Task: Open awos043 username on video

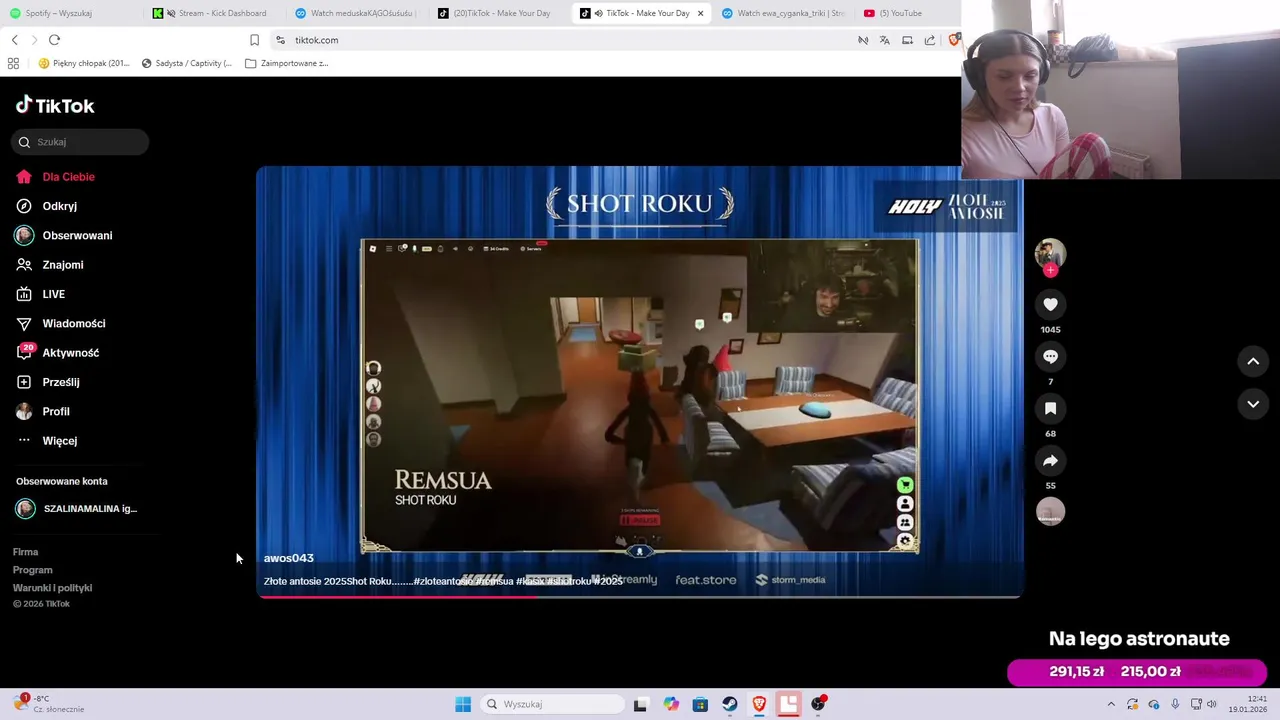Action: pyautogui.click(x=289, y=558)
